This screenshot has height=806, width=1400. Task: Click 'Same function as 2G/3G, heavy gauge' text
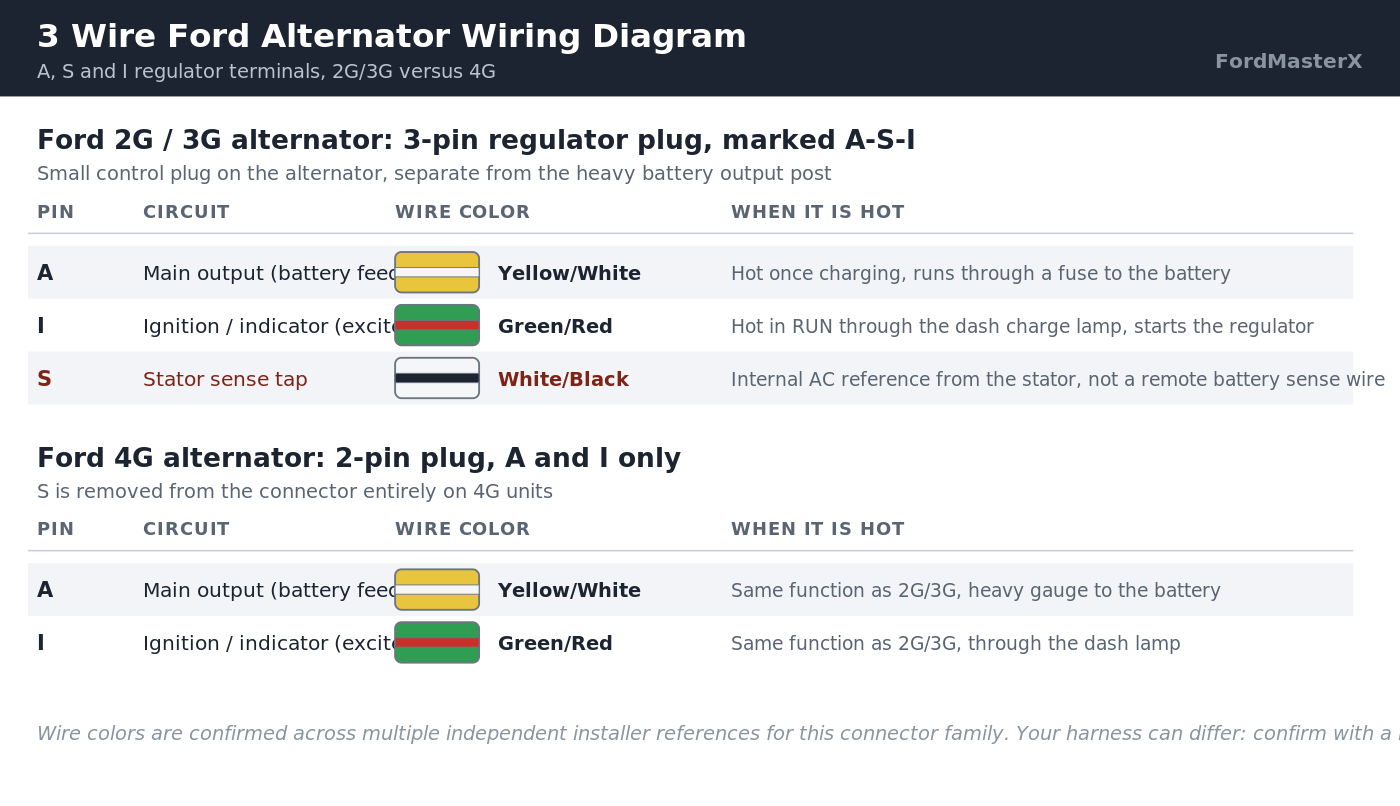coord(976,591)
